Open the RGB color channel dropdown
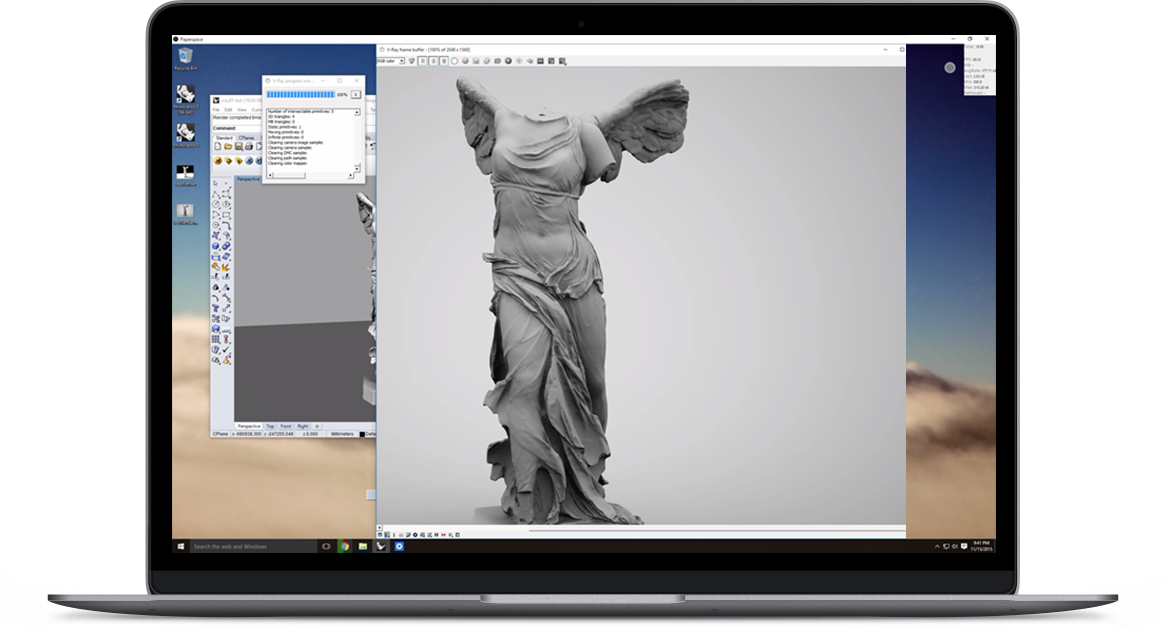The height and width of the screenshot is (630, 1164). [390, 61]
